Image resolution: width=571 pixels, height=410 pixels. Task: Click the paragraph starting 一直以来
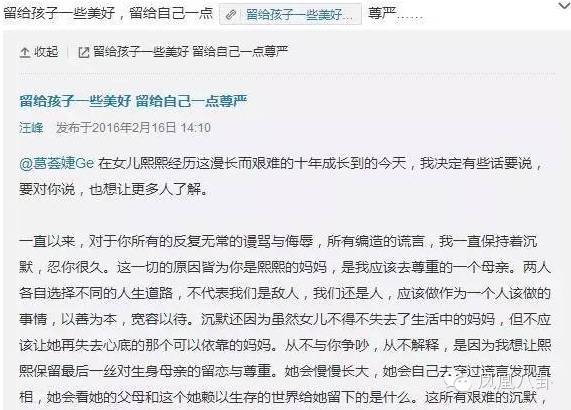tap(285, 319)
